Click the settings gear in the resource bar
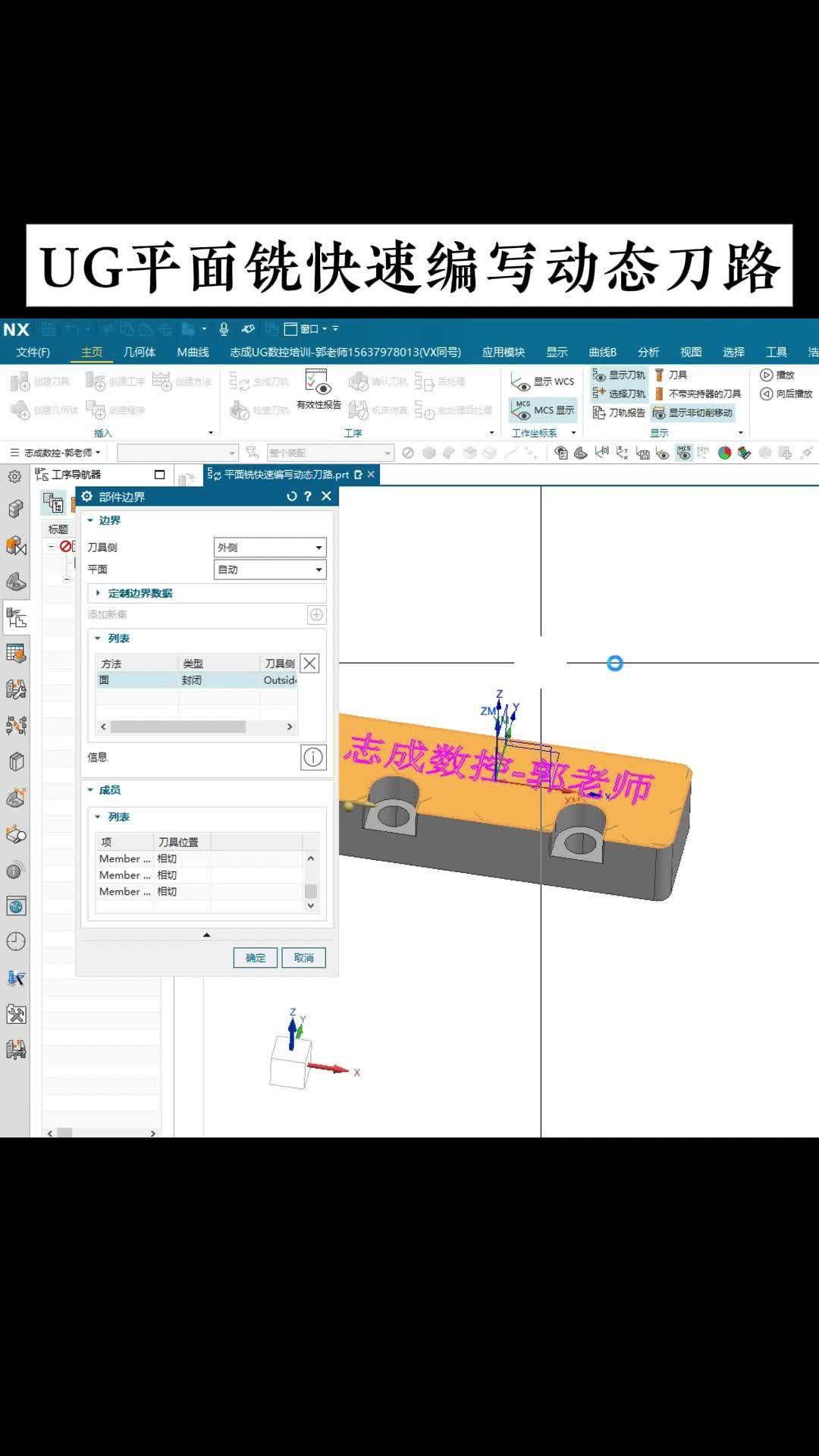Screen dimensions: 819x1456 pyautogui.click(x=14, y=476)
